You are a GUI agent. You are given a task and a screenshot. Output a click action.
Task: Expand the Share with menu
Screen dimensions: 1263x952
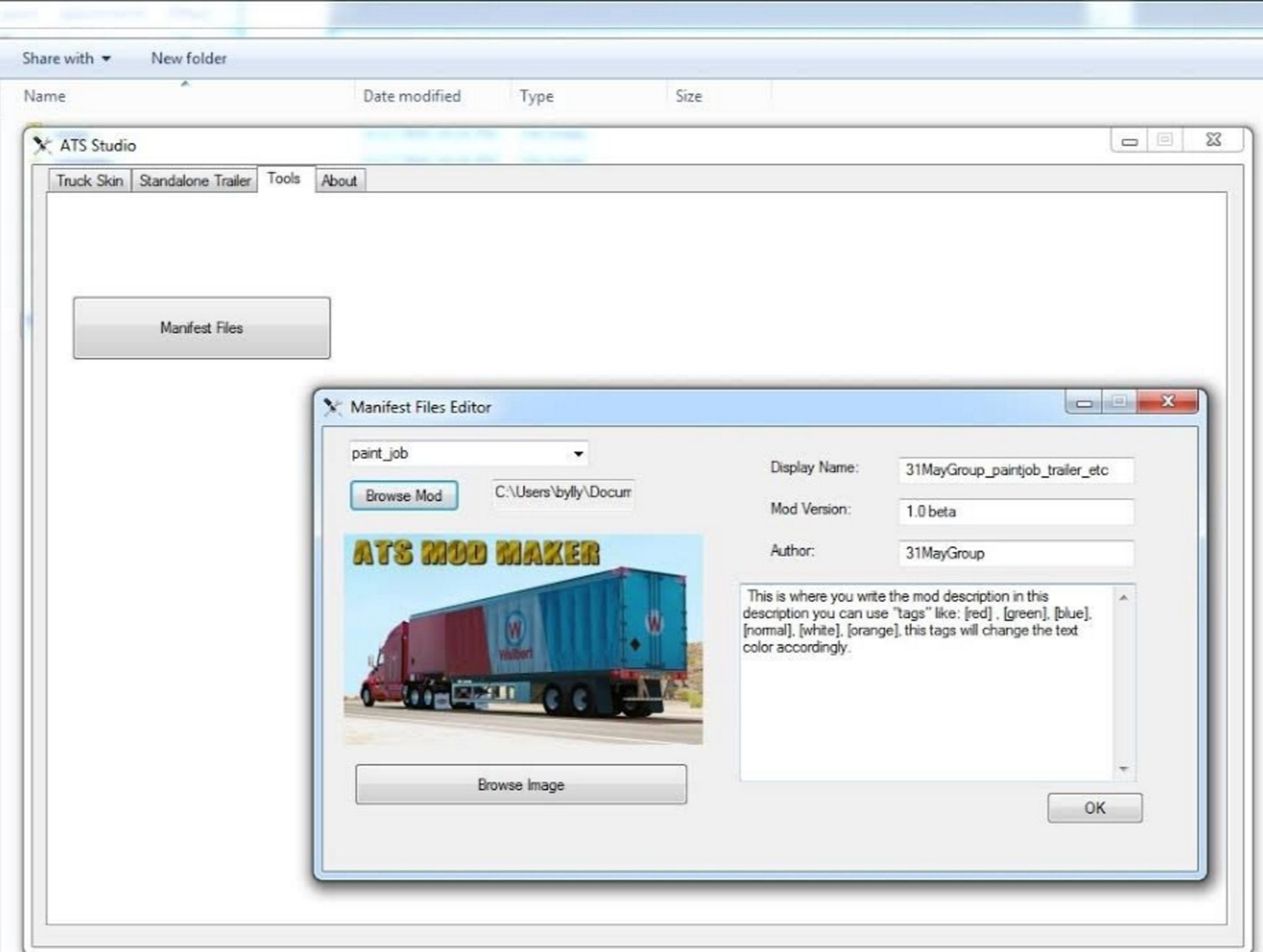[66, 58]
